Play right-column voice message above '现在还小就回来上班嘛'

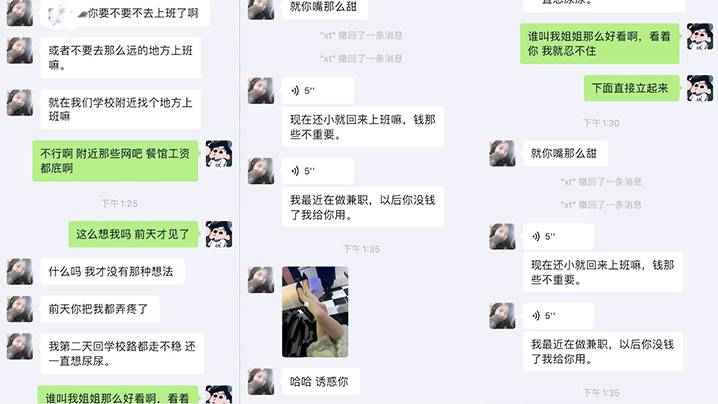559,237
